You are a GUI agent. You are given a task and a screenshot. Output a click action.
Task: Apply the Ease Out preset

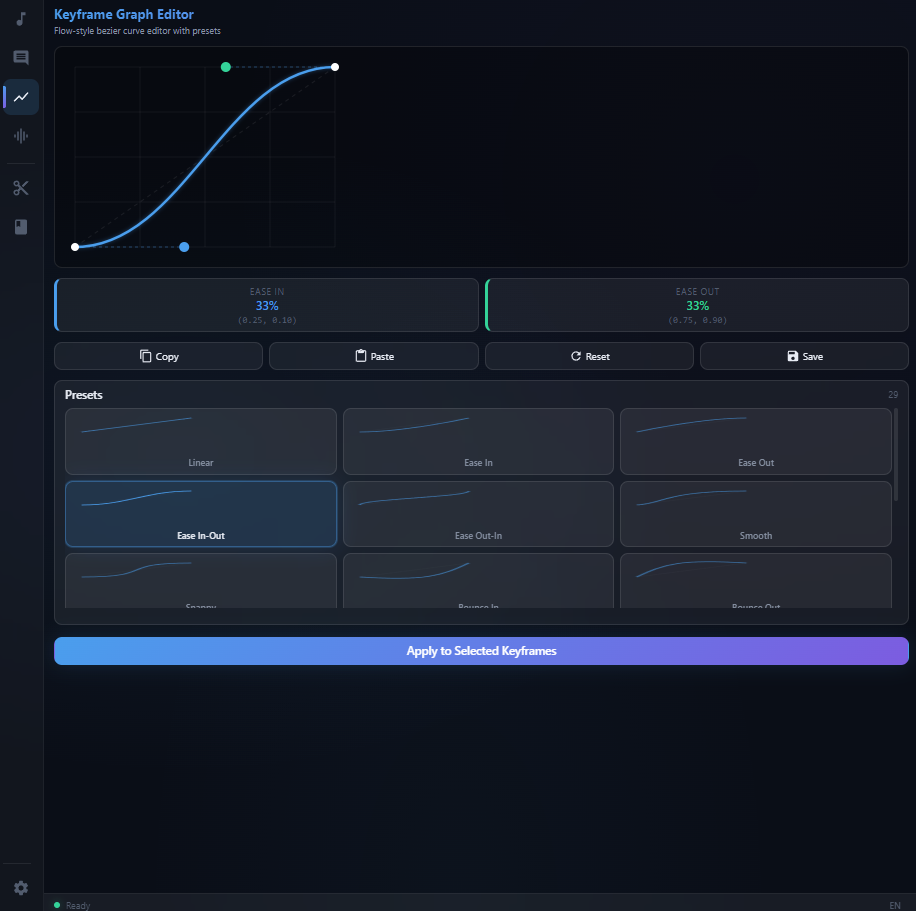pyautogui.click(x=756, y=441)
